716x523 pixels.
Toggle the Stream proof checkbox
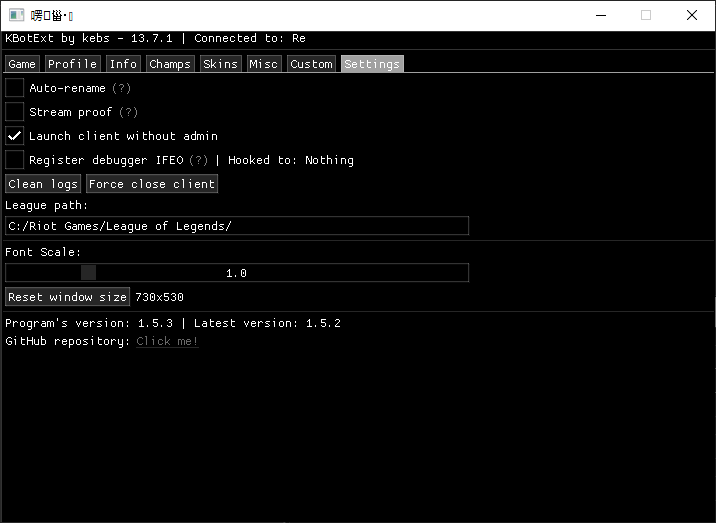pyautogui.click(x=15, y=112)
